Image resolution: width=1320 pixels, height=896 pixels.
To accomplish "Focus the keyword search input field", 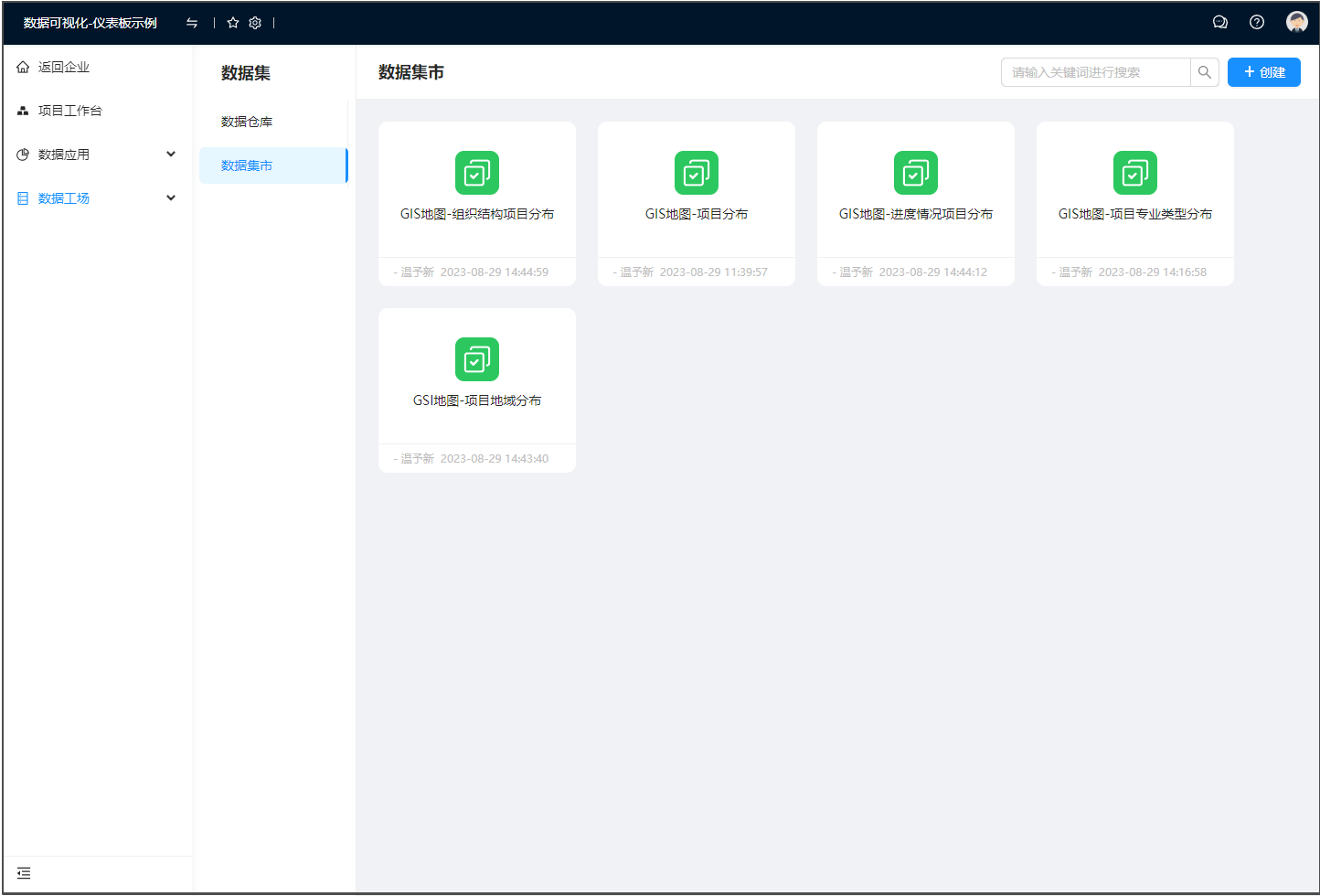I will (1095, 72).
